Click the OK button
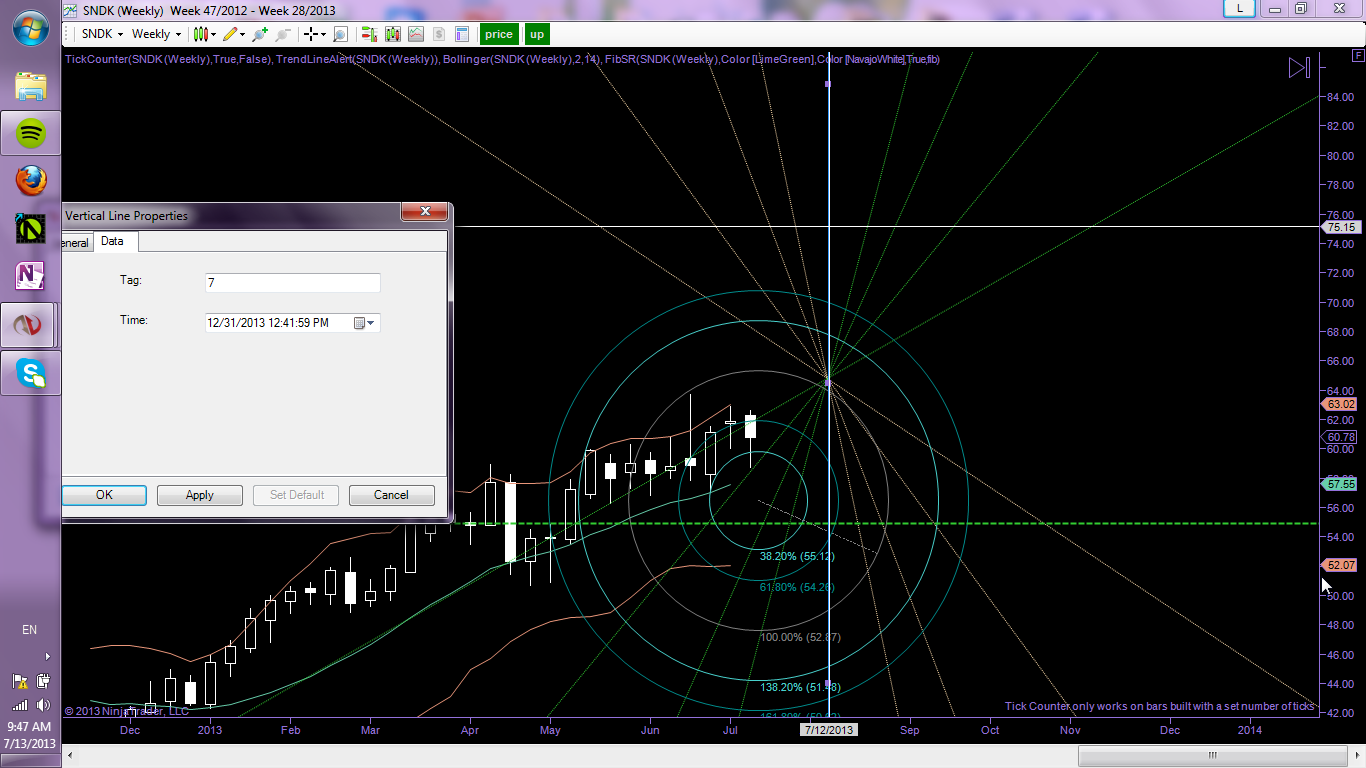 click(x=104, y=495)
